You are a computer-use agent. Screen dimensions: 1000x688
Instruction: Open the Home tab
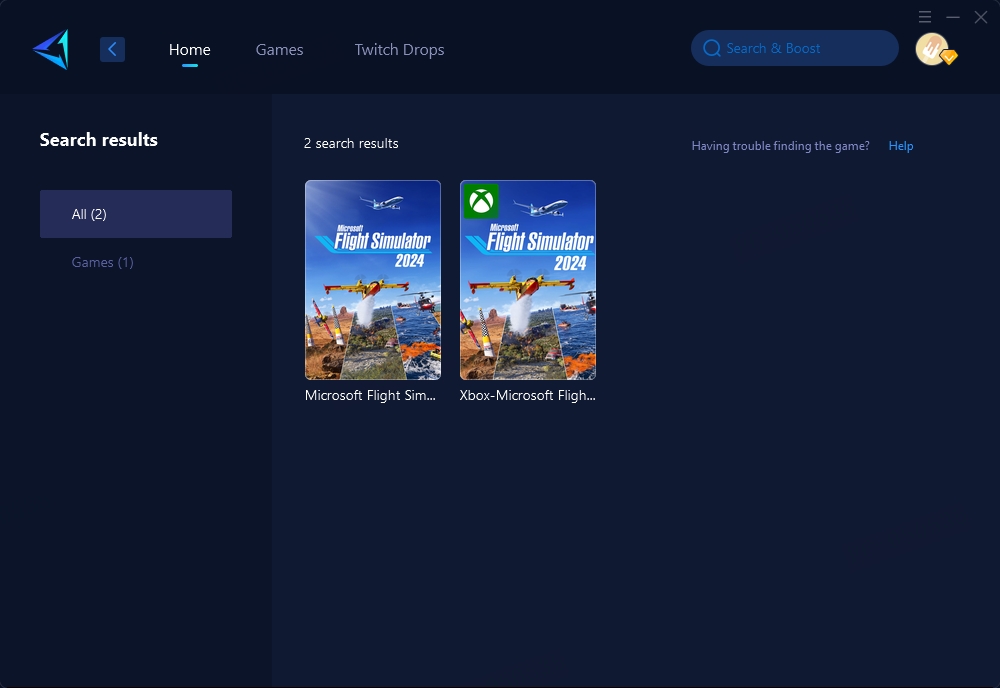click(189, 50)
